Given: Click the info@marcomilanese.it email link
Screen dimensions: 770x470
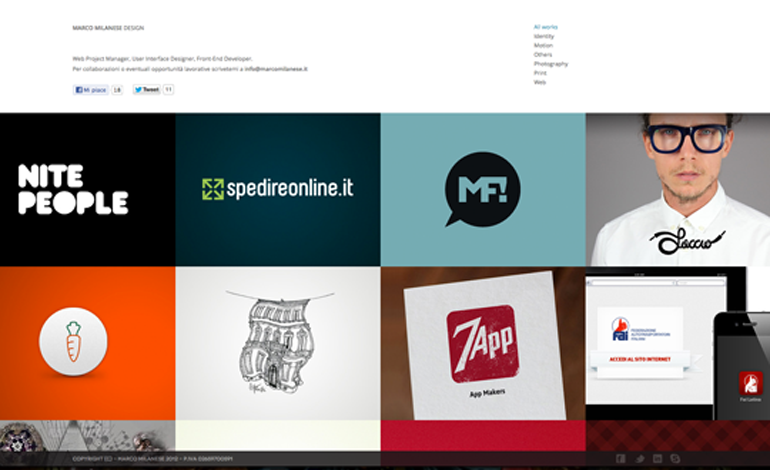Looking at the screenshot, I should (x=276, y=69).
